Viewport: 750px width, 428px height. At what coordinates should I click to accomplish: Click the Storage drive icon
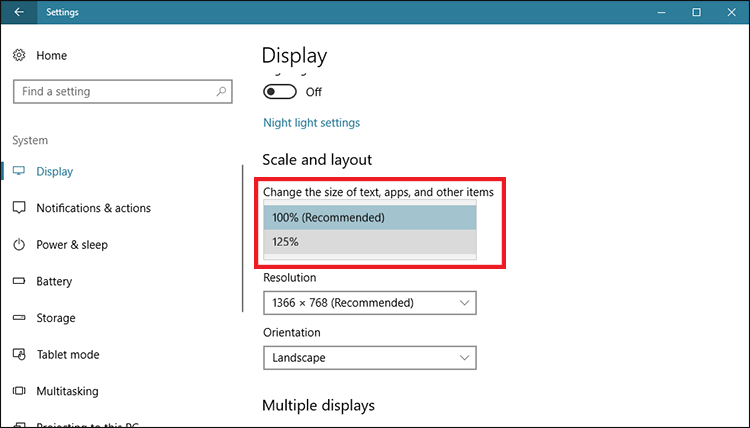click(19, 318)
